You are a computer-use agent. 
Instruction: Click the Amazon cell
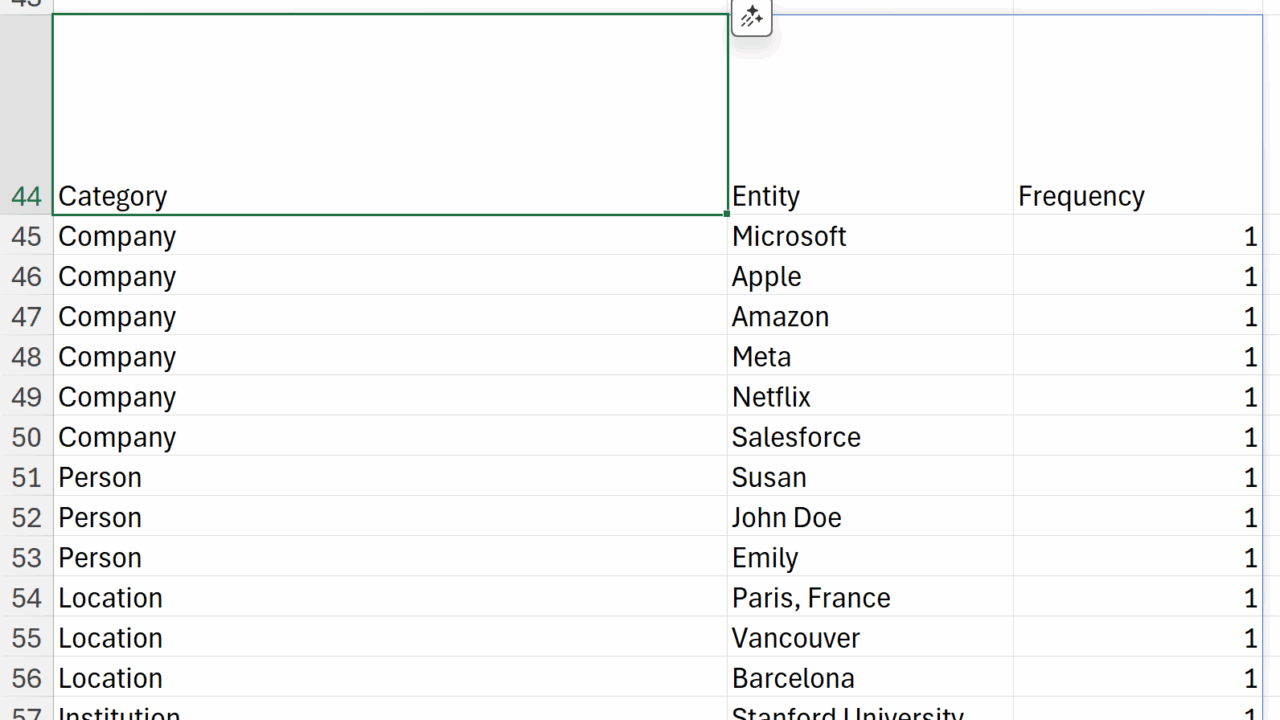(870, 316)
